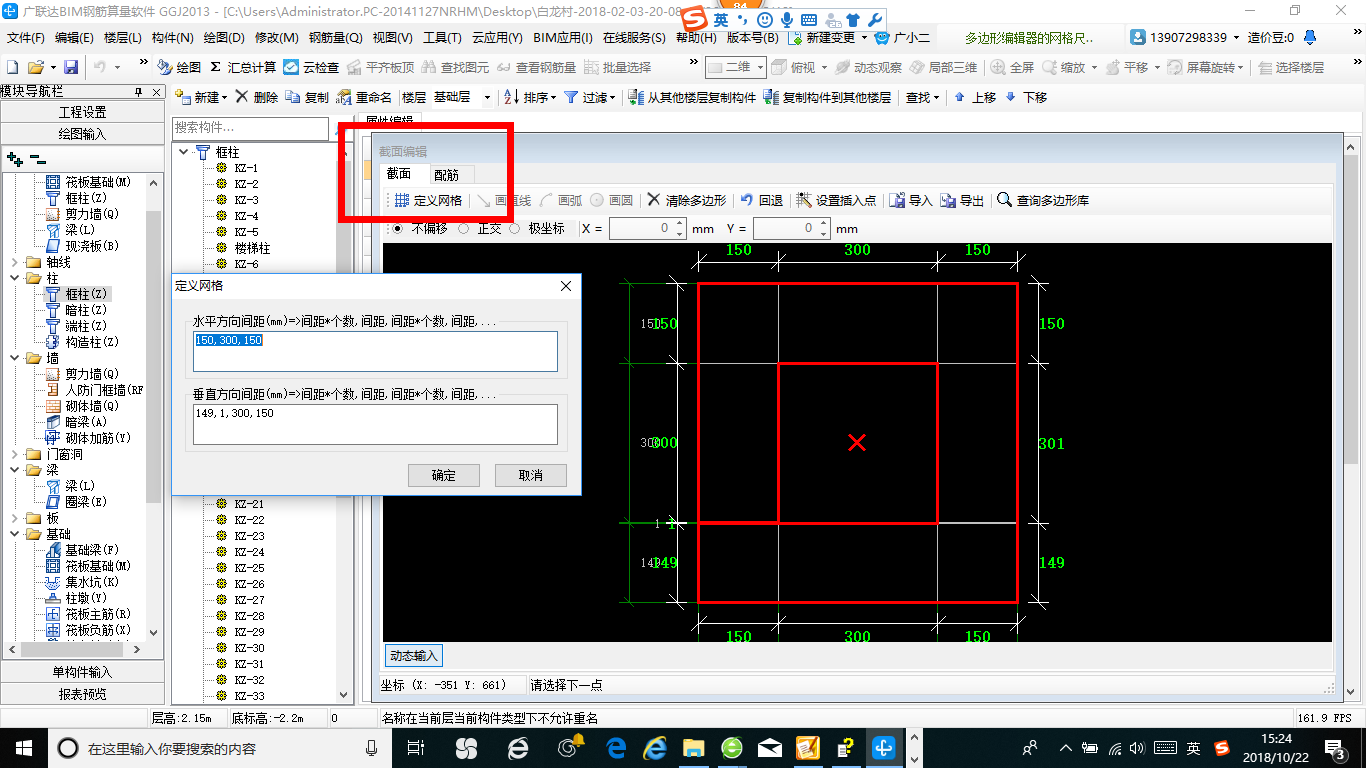Switch to the 配筋 tab
Screen dimensions: 1366x768
(x=446, y=174)
